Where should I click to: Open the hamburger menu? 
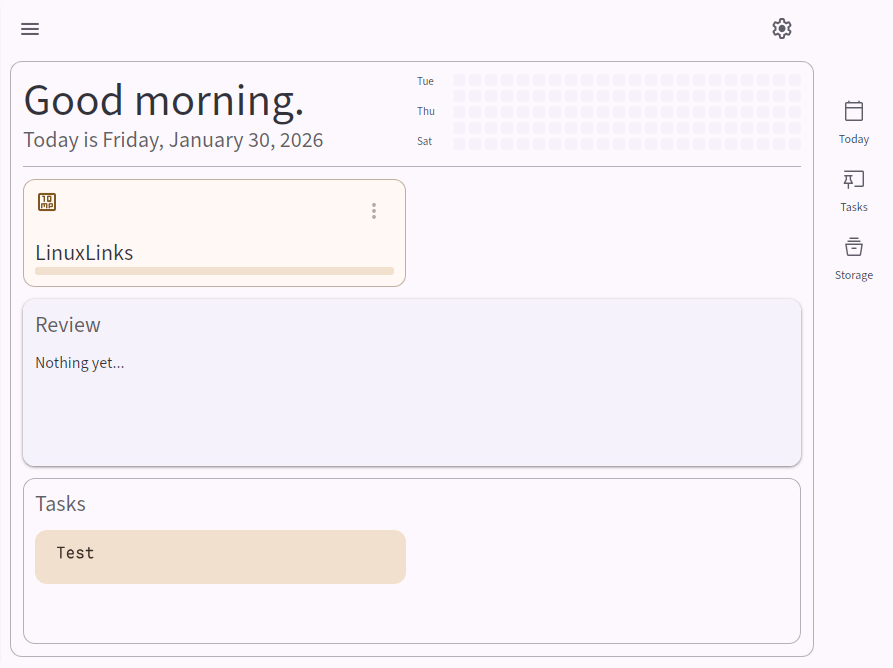pyautogui.click(x=30, y=29)
